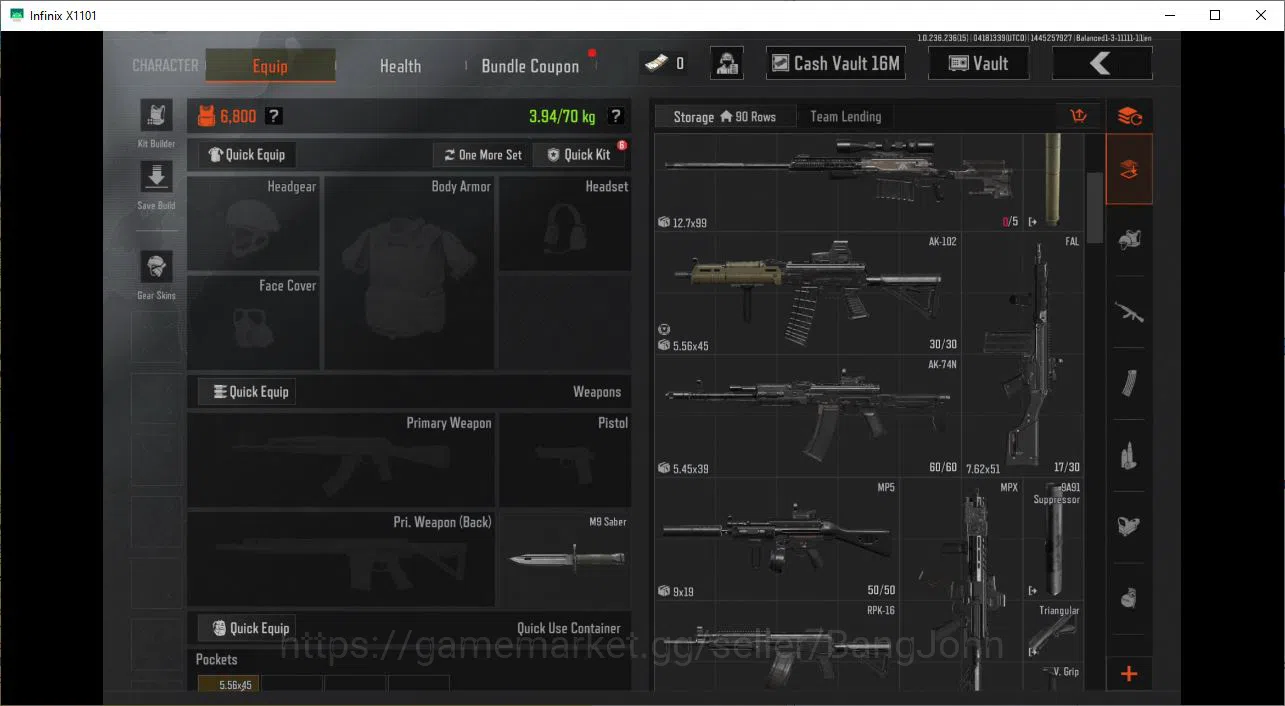Select the Headgear equipment slot

(254, 224)
